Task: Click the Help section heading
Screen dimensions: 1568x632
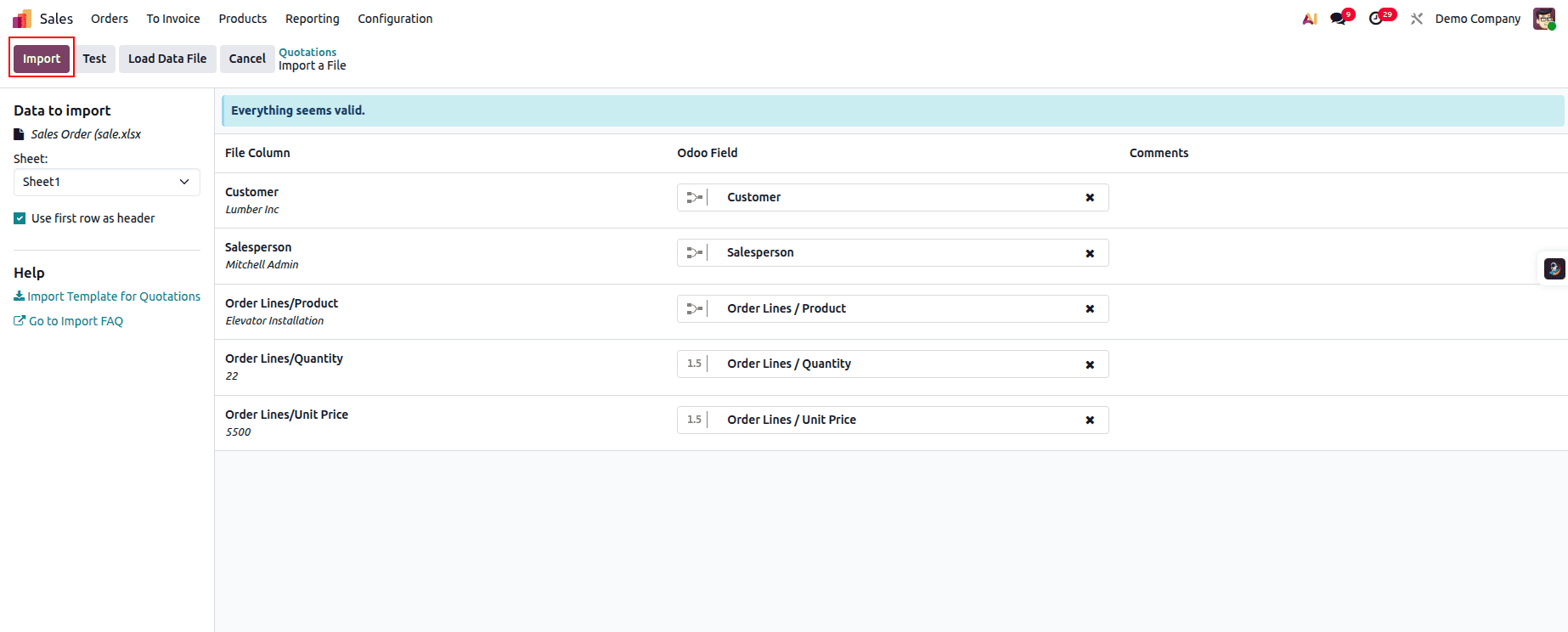Action: 29,273
